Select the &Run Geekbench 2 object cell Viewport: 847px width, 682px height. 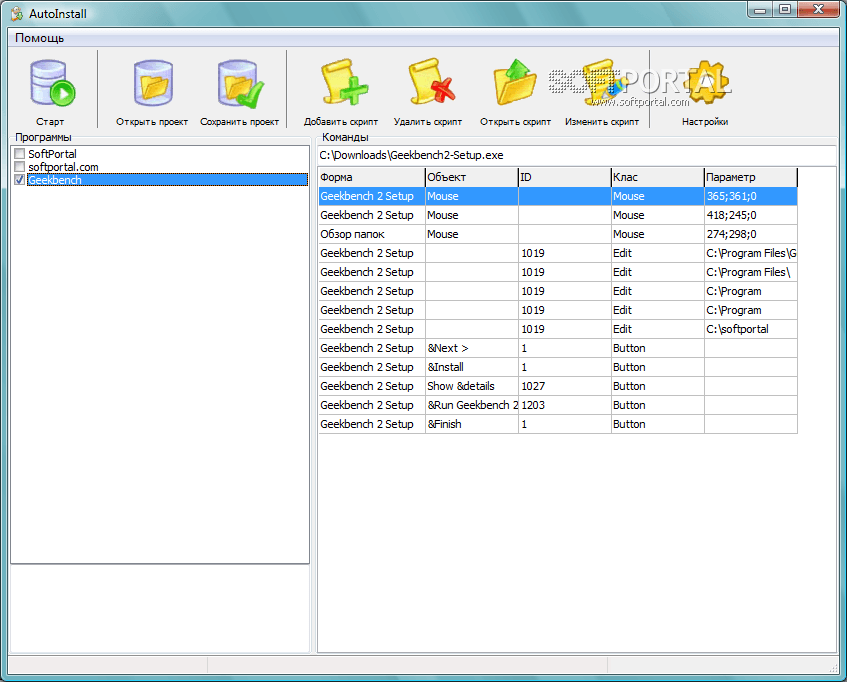click(471, 405)
